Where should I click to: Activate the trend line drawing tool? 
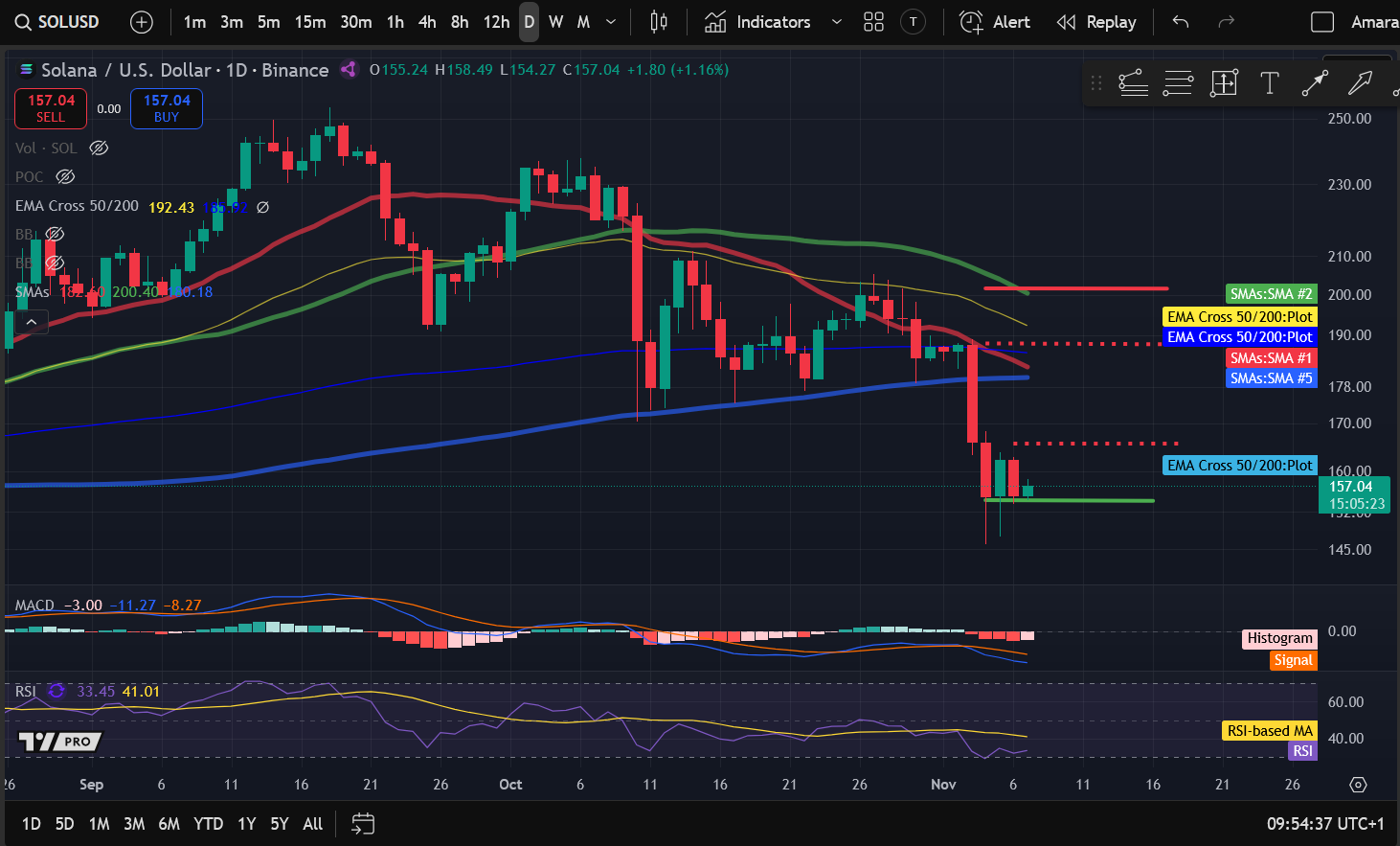[x=1315, y=83]
